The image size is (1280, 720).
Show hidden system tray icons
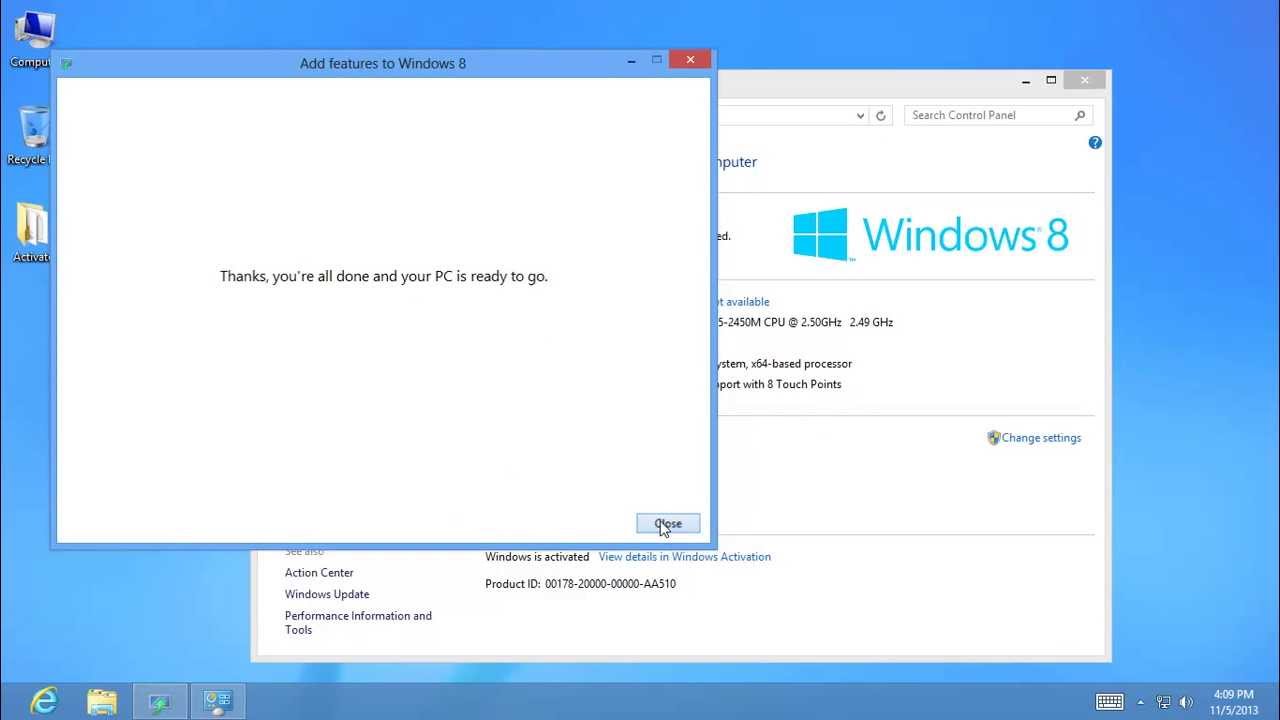pos(1140,702)
